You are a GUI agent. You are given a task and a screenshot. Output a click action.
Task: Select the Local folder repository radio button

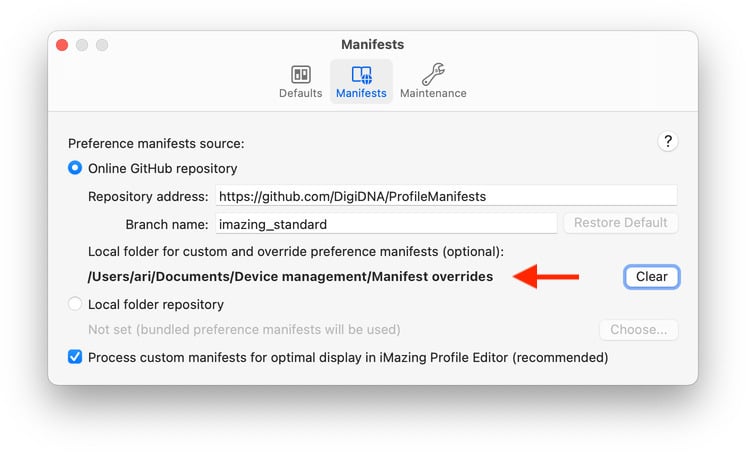[x=75, y=304]
